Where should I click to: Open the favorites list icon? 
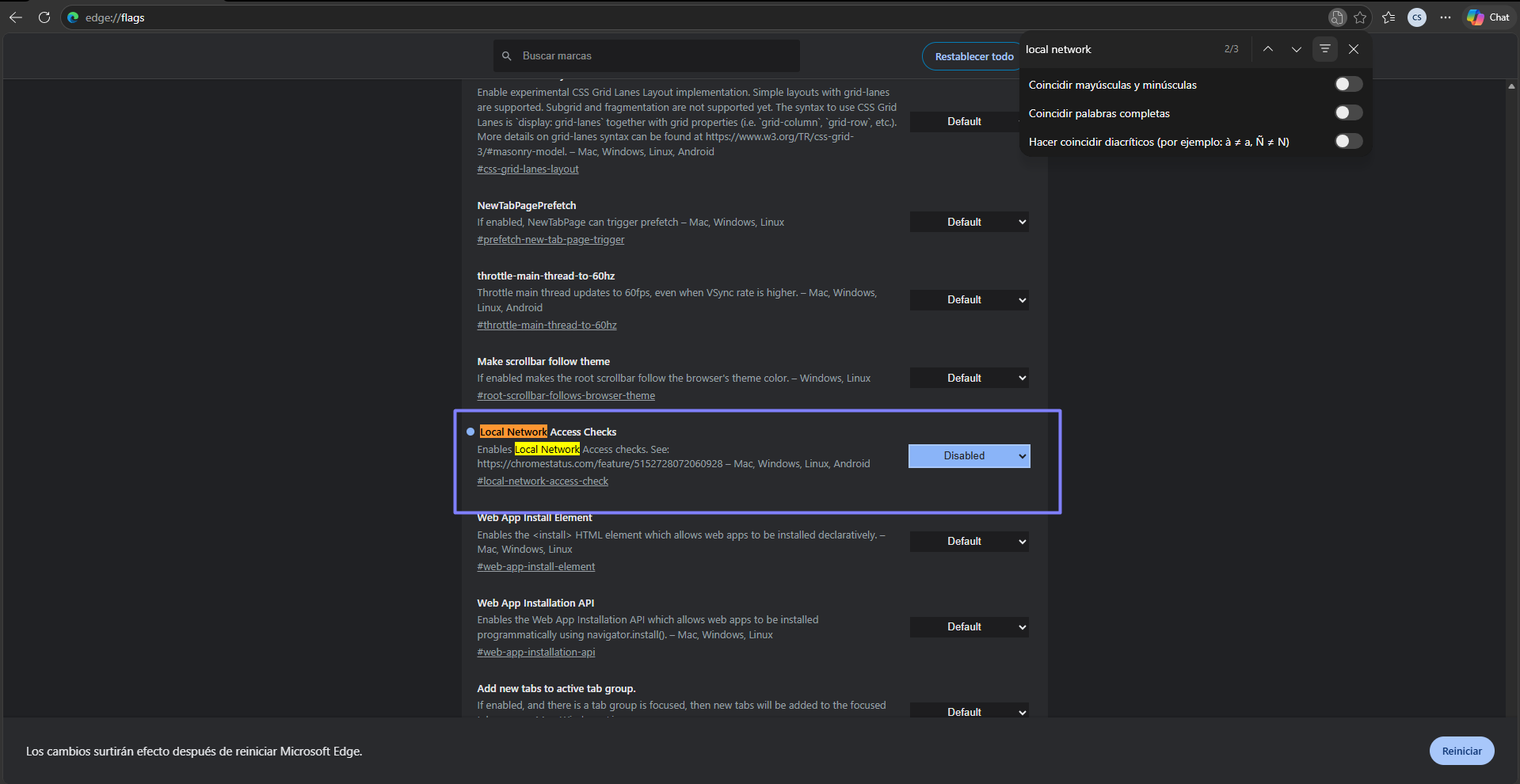click(1389, 17)
